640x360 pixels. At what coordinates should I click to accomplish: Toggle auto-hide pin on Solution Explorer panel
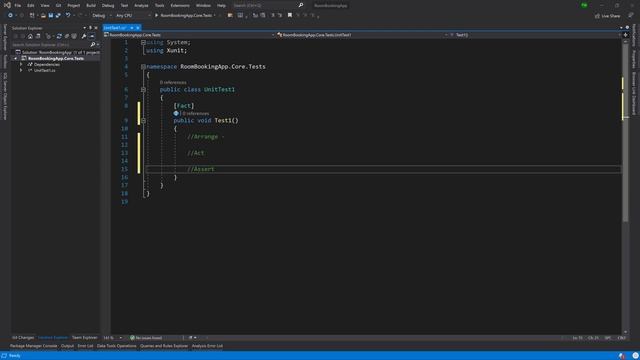pyautogui.click(x=90, y=28)
